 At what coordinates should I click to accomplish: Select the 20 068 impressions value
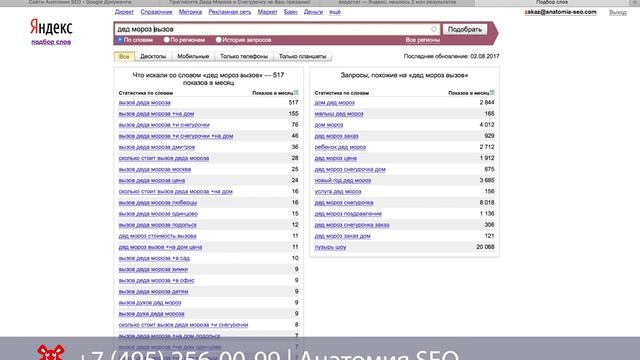tap(485, 247)
